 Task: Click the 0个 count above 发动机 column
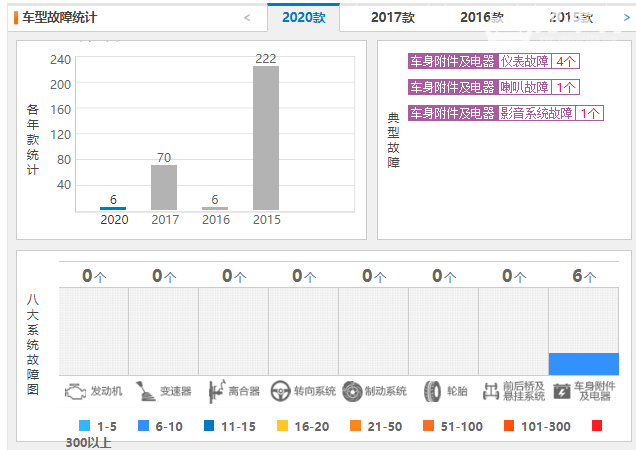tap(94, 276)
